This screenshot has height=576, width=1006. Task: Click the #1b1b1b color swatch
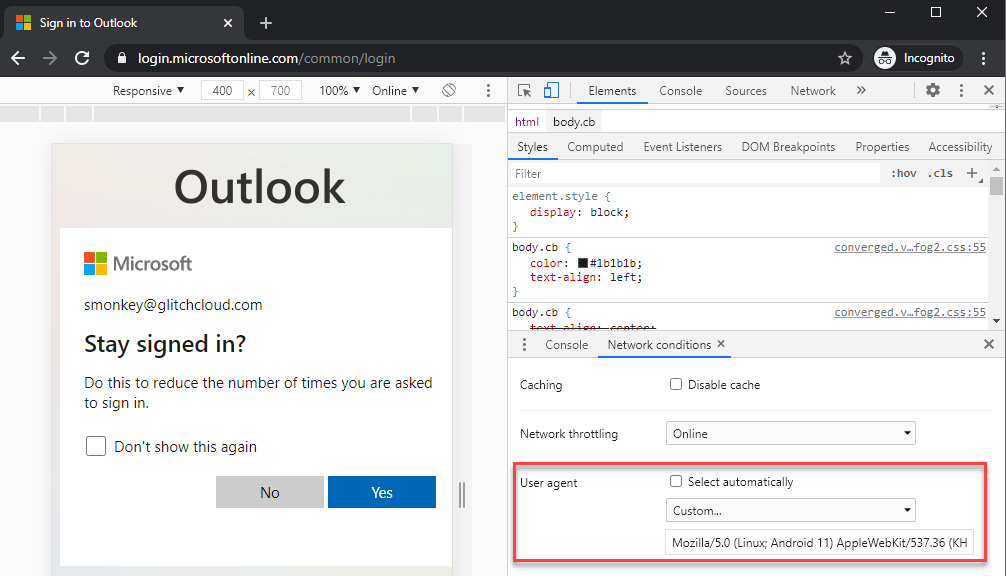tap(583, 263)
